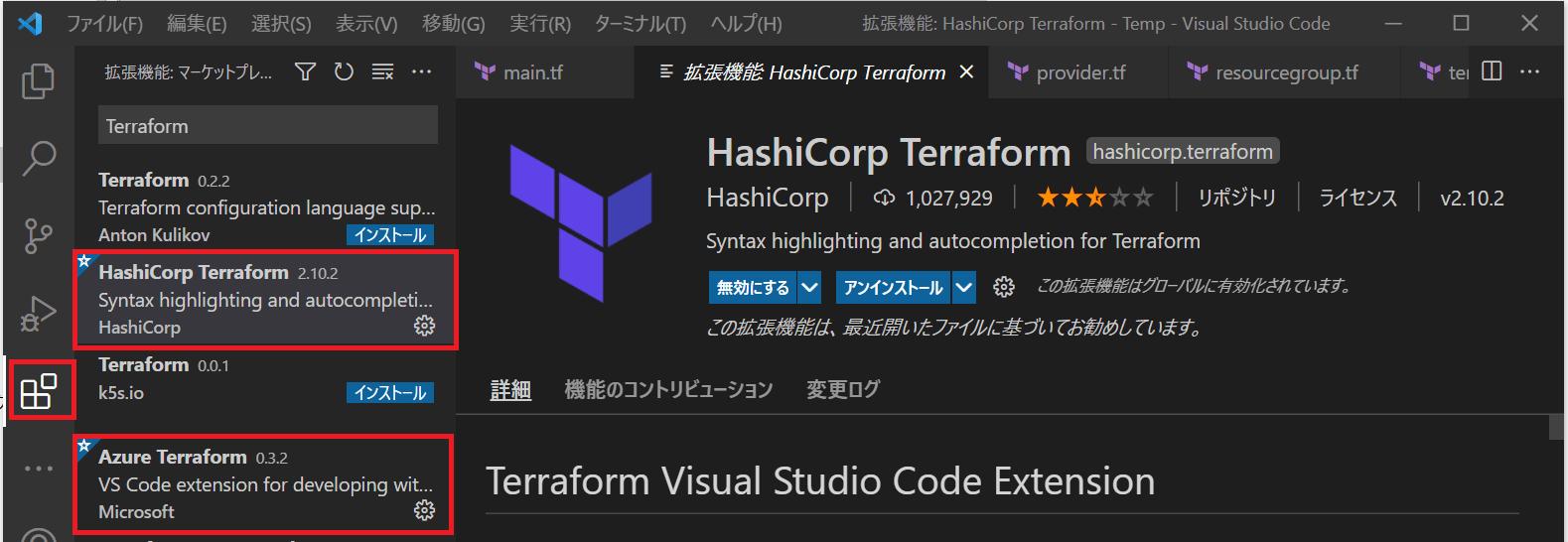The height and width of the screenshot is (542, 1568).
Task: Open the リポジトリ link
Action: click(1236, 198)
